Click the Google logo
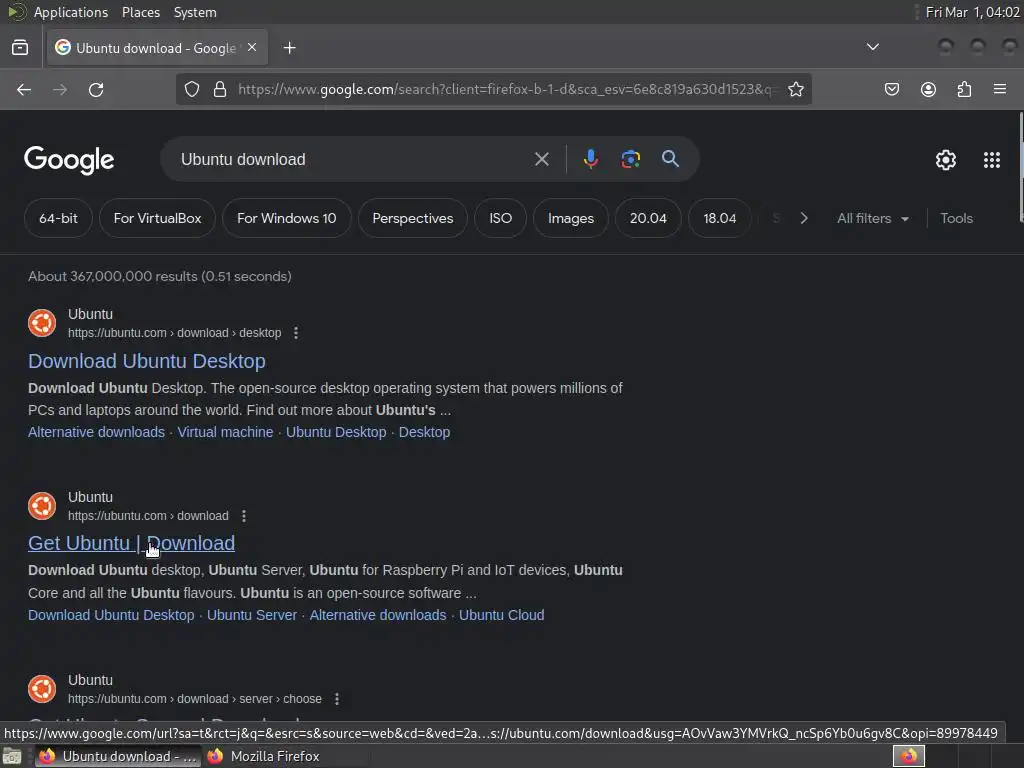 (x=69, y=160)
